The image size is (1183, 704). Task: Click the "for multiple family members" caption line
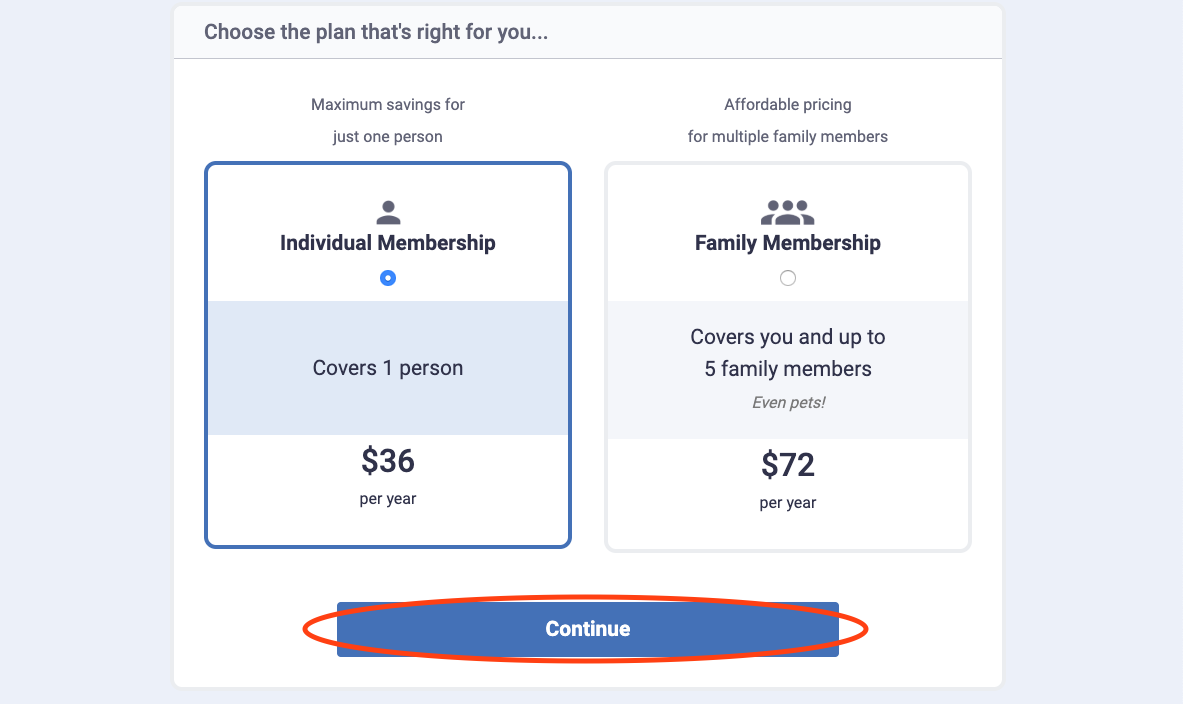pos(788,136)
